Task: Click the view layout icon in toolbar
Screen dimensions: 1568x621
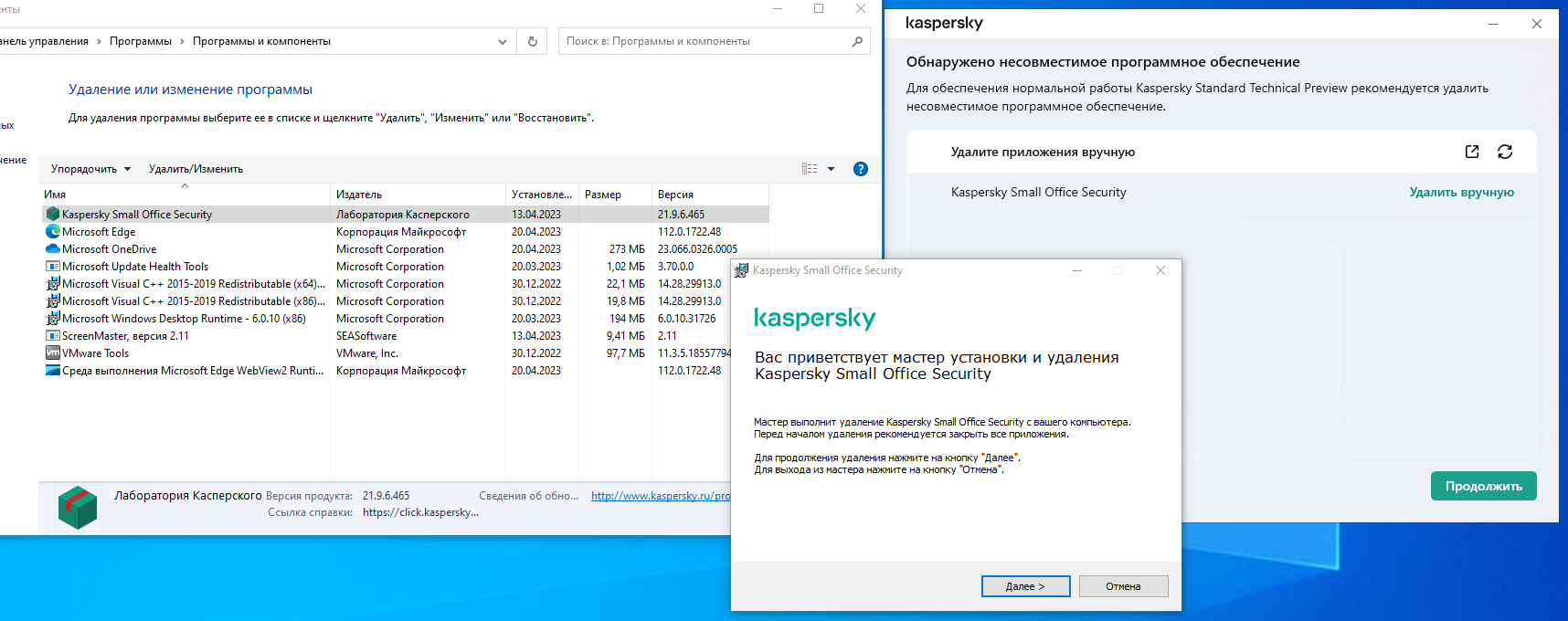Action: click(810, 169)
